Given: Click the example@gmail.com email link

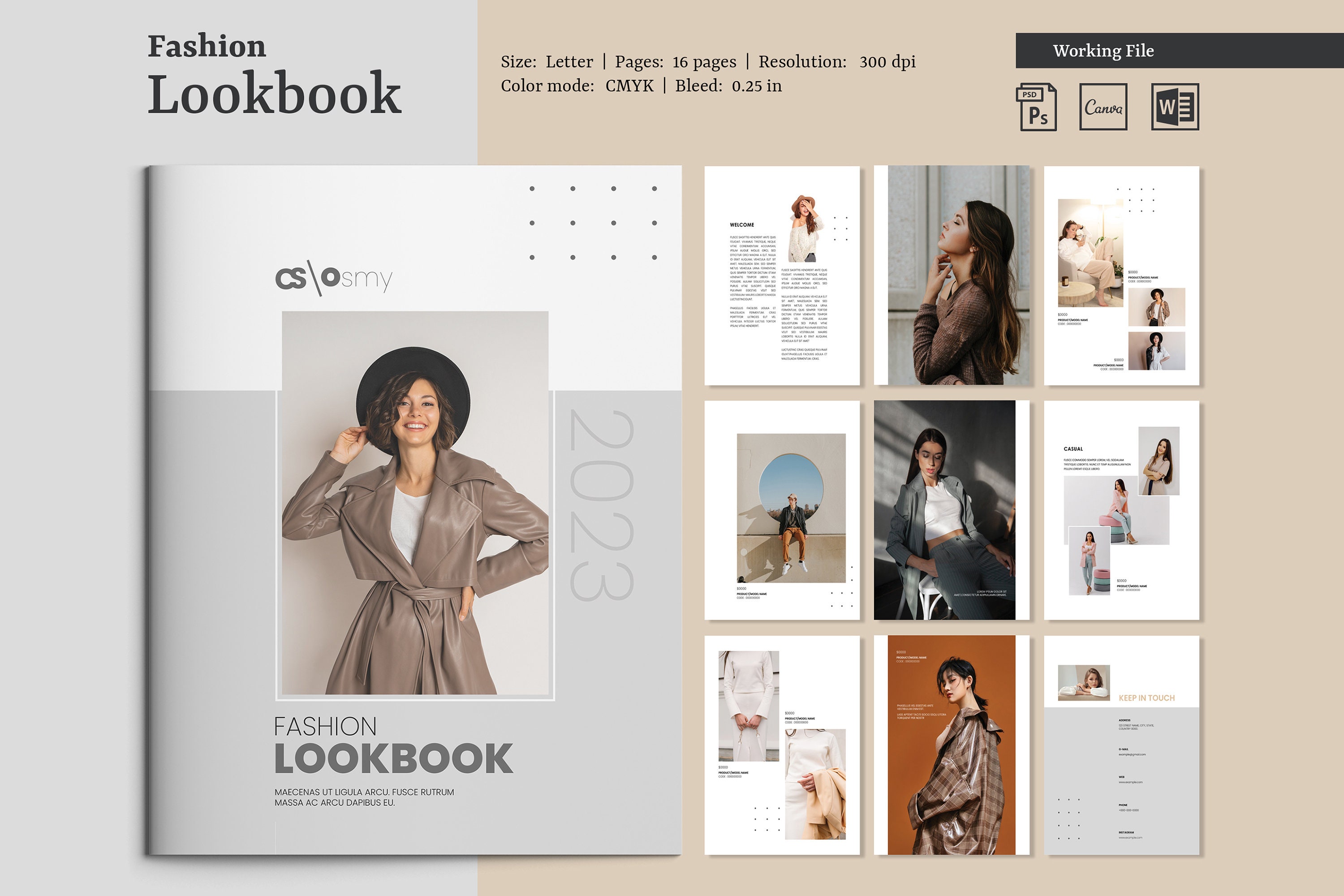Looking at the screenshot, I should tap(1133, 754).
